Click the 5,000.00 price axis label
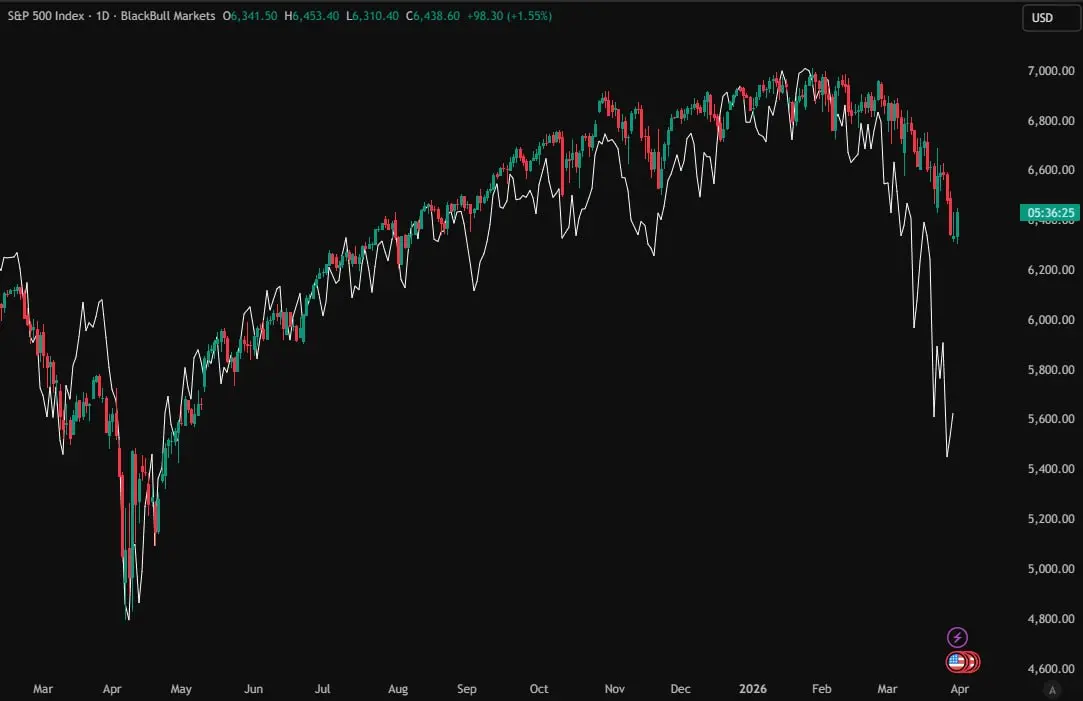Screen dimensions: 1083x701 click(x=1051, y=568)
